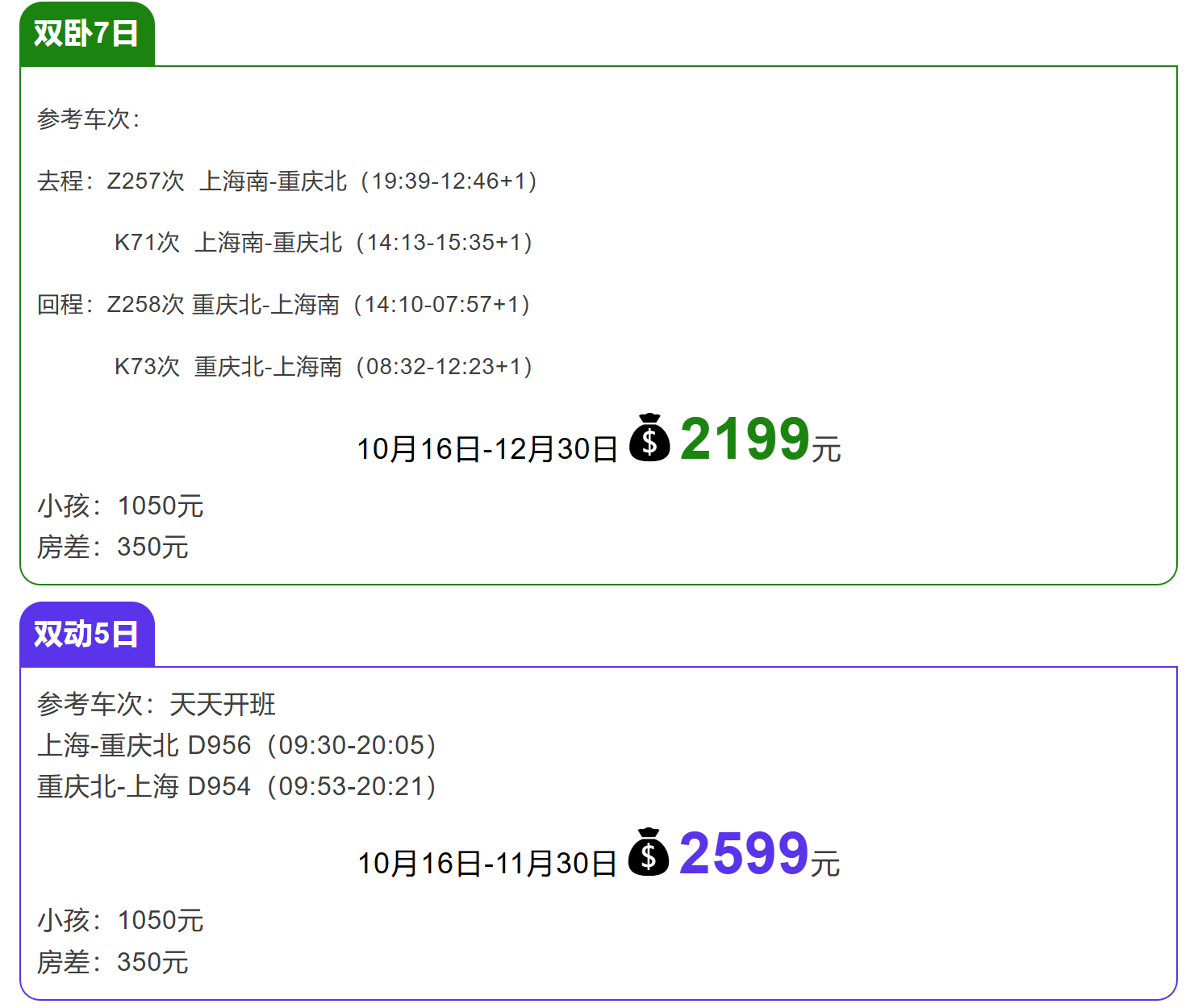The image size is (1194, 1008).
Task: Click 房差 350元 in the 双卧7日 panel
Action: coord(113,548)
